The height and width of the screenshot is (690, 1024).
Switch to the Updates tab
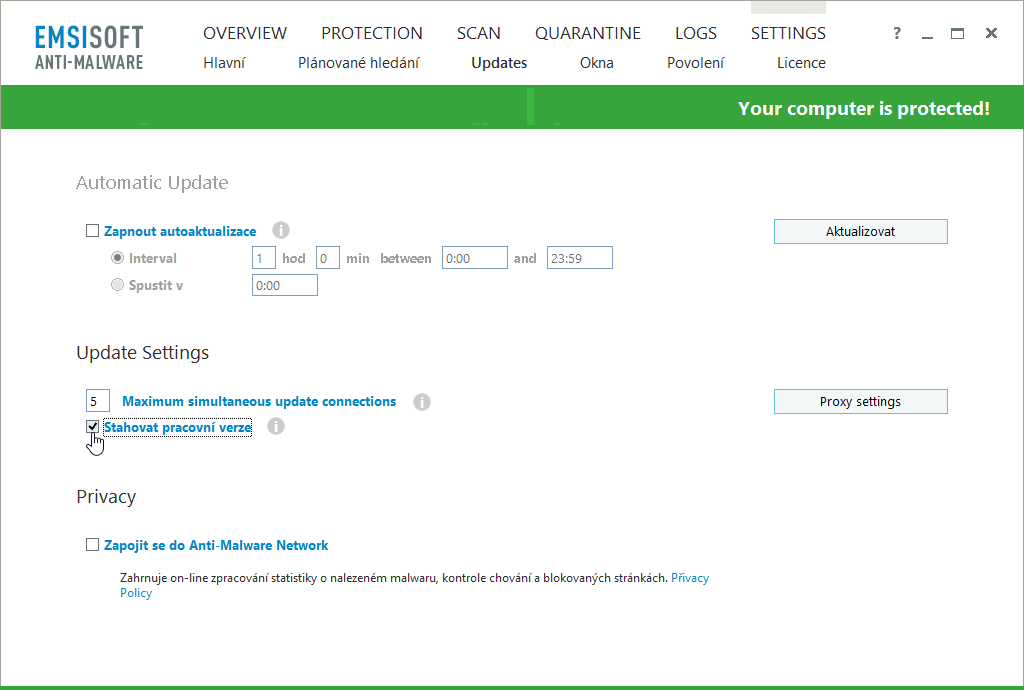pos(499,63)
